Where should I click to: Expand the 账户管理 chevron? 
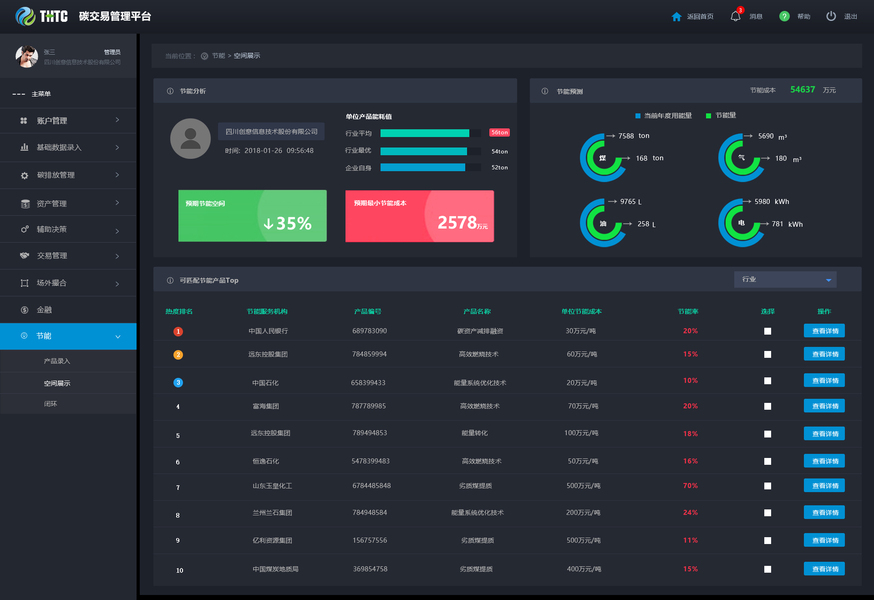tap(117, 120)
